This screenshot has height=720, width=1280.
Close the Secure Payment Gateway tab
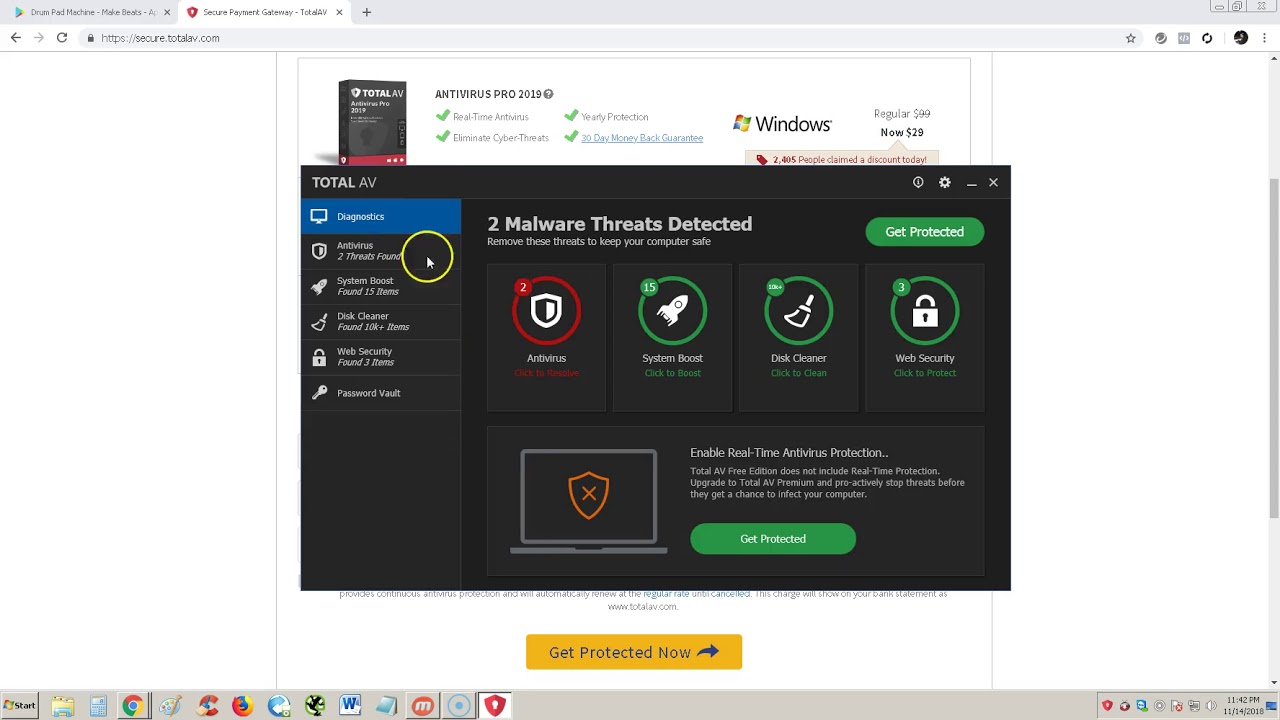[340, 12]
